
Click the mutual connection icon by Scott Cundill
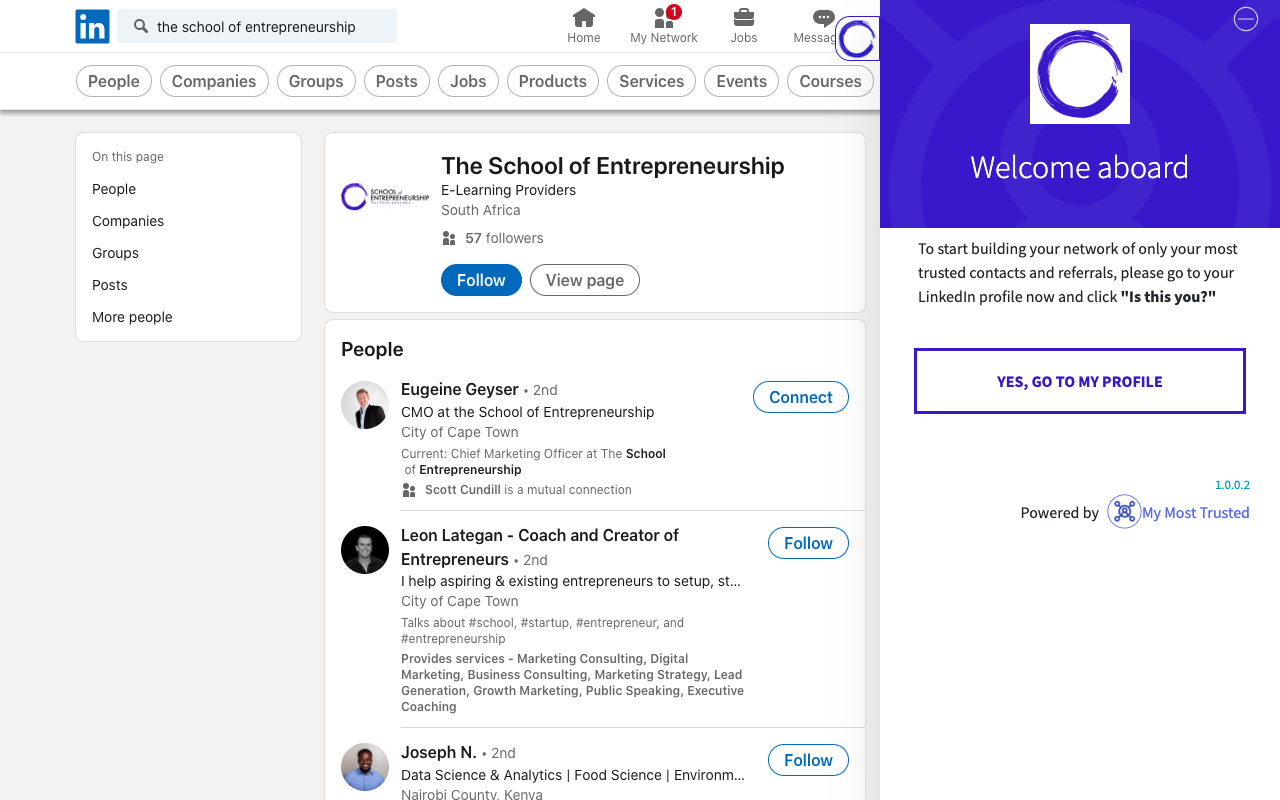point(409,490)
